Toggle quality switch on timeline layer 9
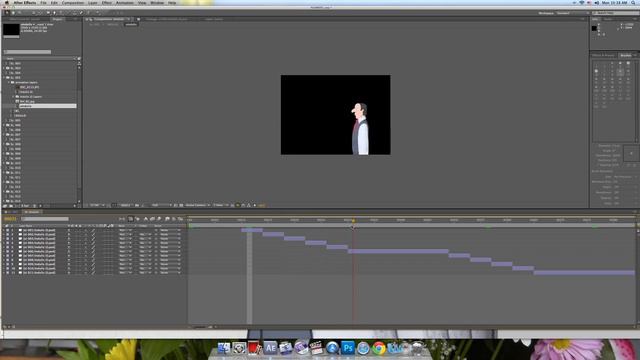 coord(93,264)
